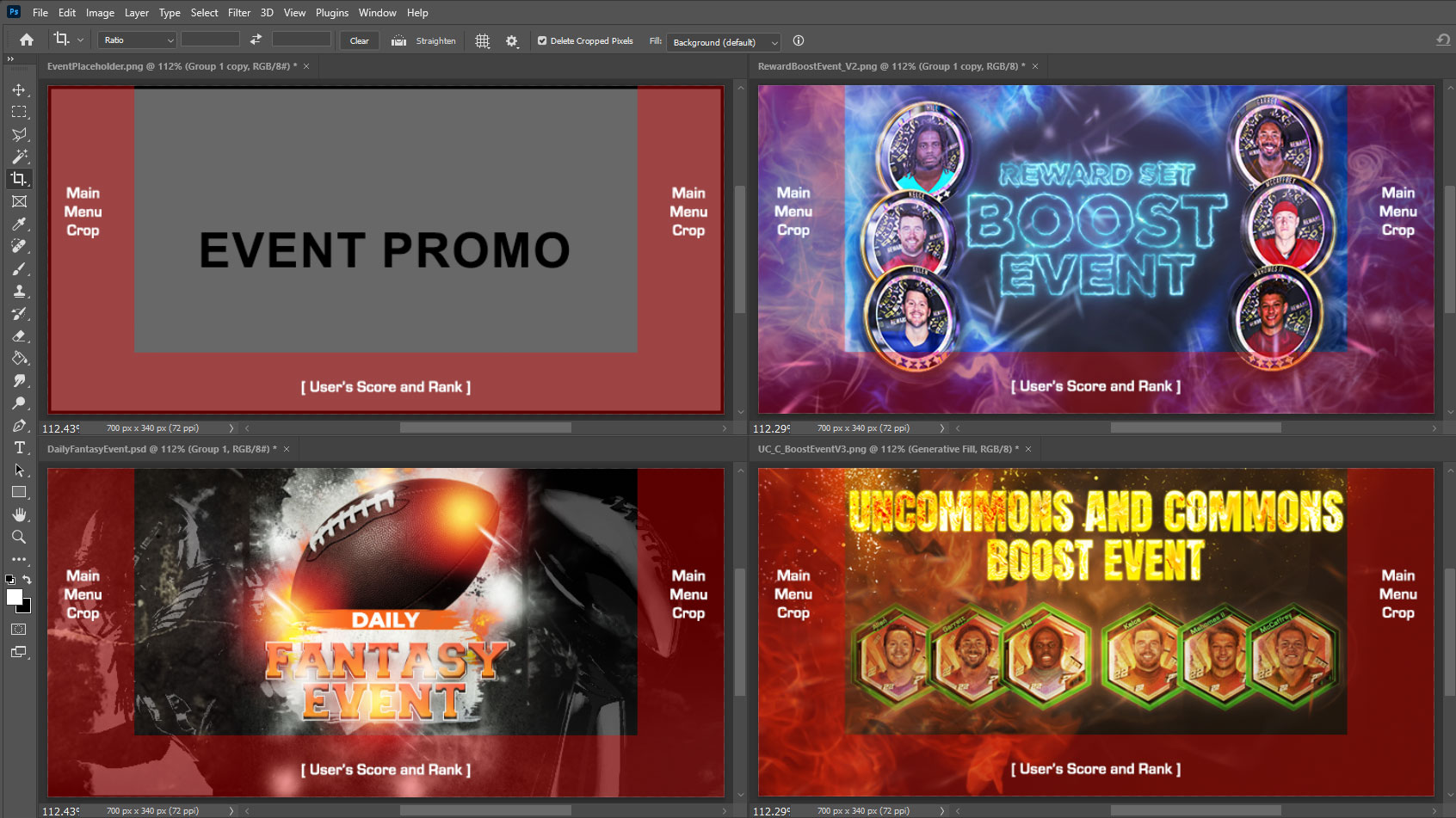Open the Fill Background (default) dropdown
The width and height of the screenshot is (1456, 818).
724,41
